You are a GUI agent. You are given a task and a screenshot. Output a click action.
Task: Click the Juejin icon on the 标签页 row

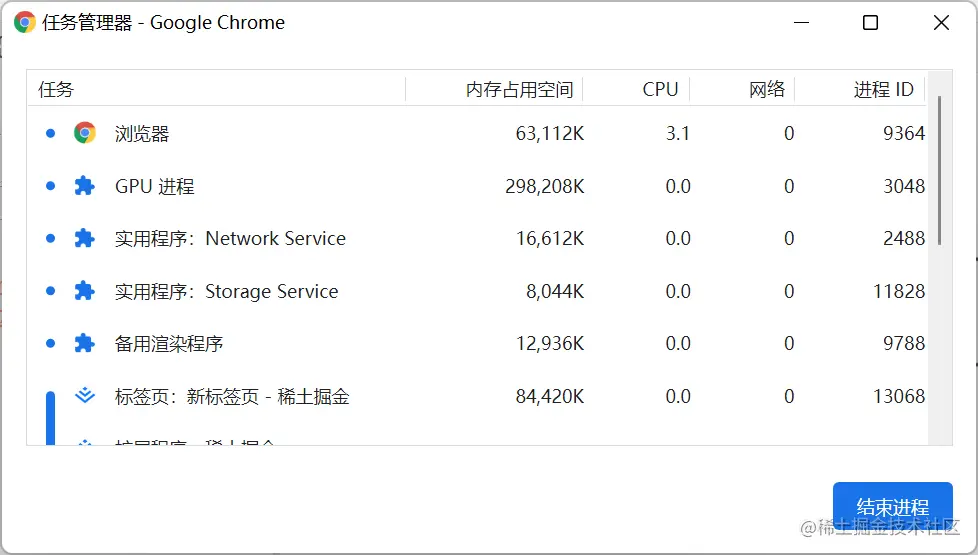pos(85,396)
